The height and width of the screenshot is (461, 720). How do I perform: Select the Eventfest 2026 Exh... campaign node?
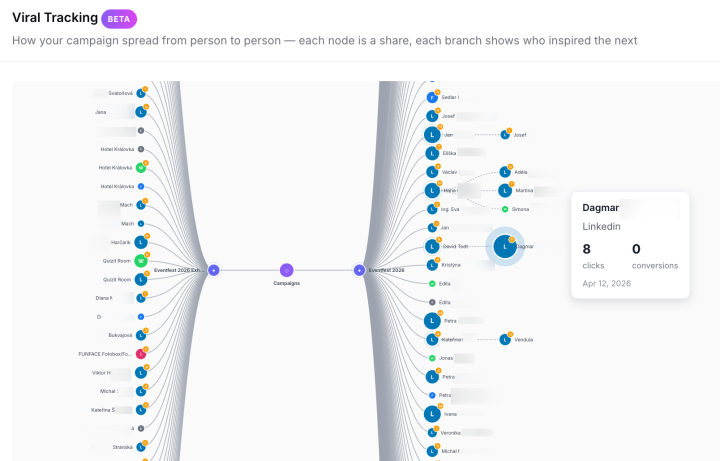[x=214, y=270]
